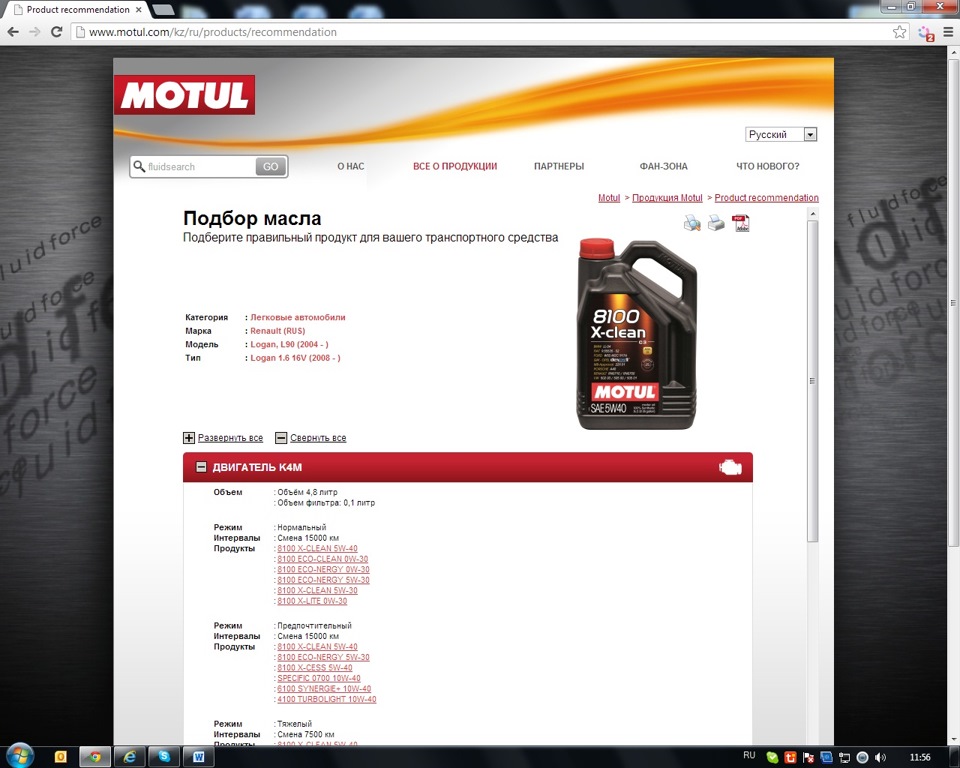The width and height of the screenshot is (960, 768).
Task: Open 4100 TURBOLIGHT 10W-40 product link
Action: 327,699
